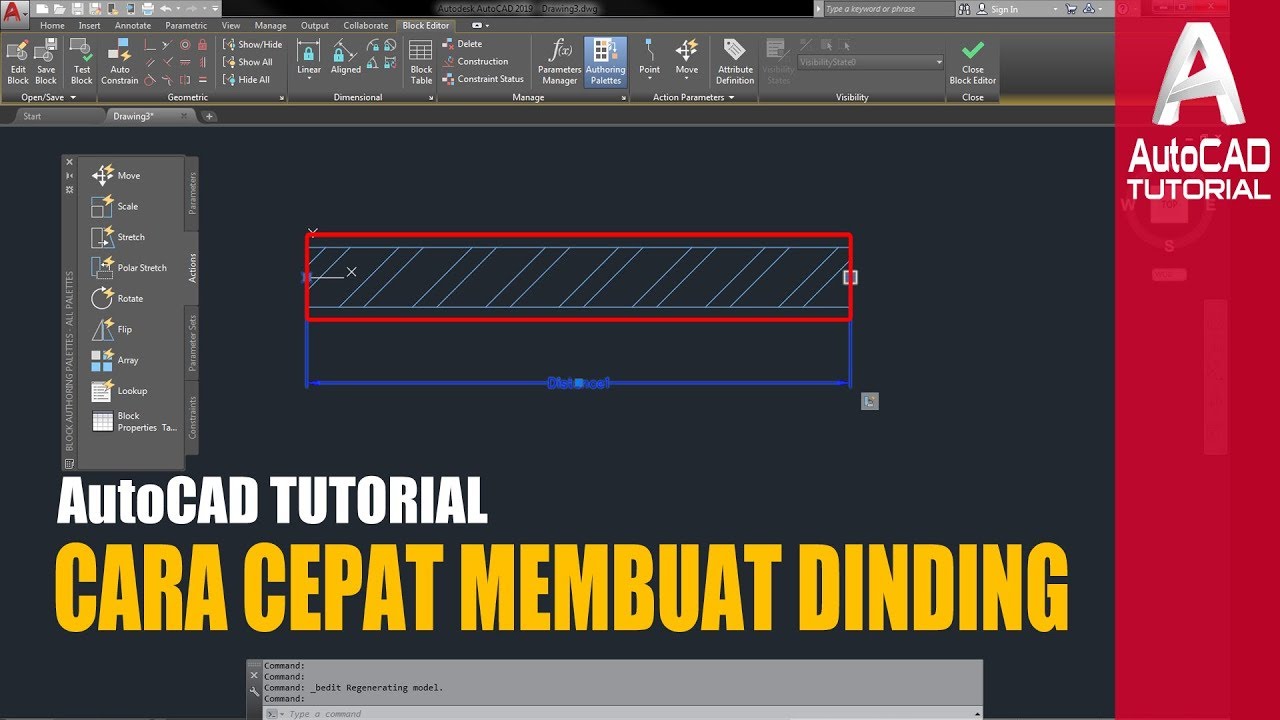Select the Rotate action in authoring palette
Image resolution: width=1280 pixels, height=720 pixels.
[x=118, y=299]
